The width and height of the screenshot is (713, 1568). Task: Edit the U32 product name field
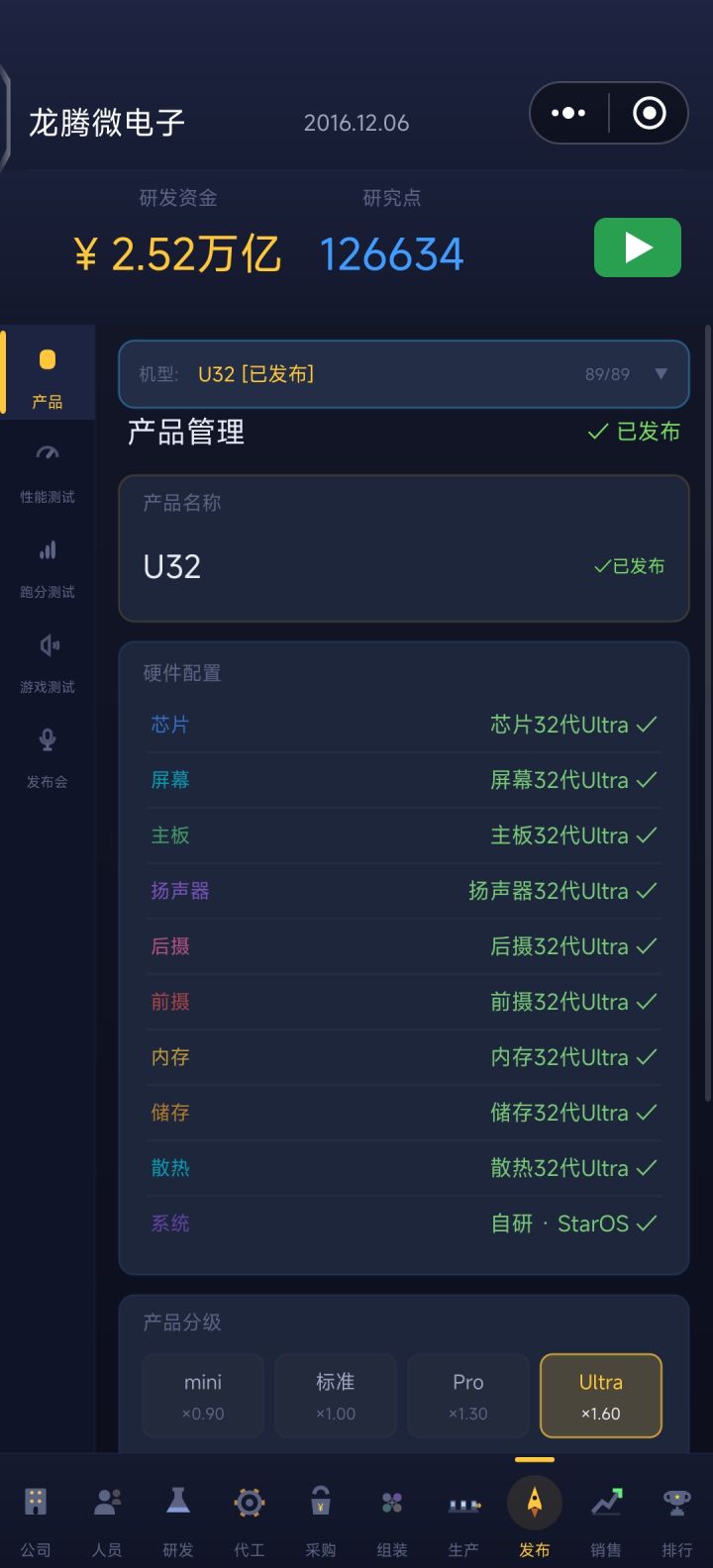(x=404, y=548)
